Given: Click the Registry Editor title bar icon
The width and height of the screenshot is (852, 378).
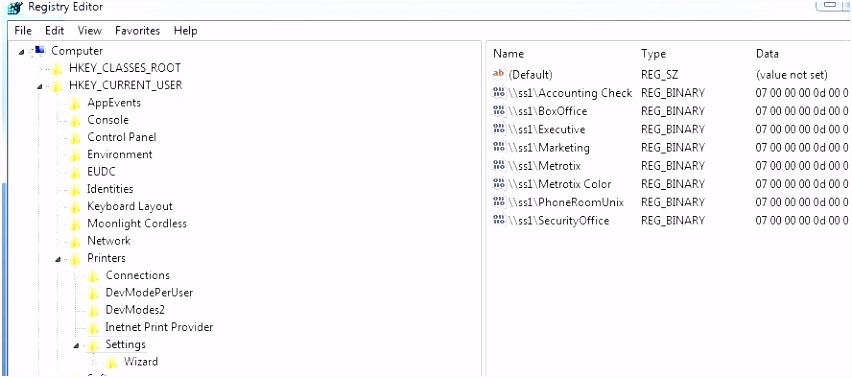Looking at the screenshot, I should click(15, 8).
